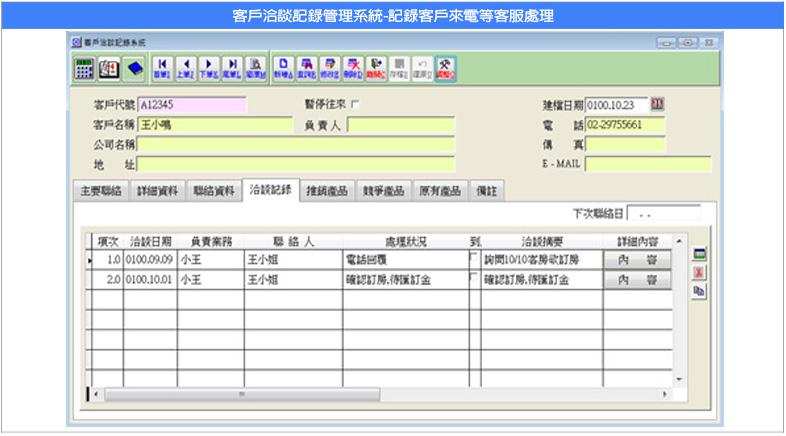Check the 到 checkbox in first row
Screen dimensions: 786x436
tap(474, 258)
